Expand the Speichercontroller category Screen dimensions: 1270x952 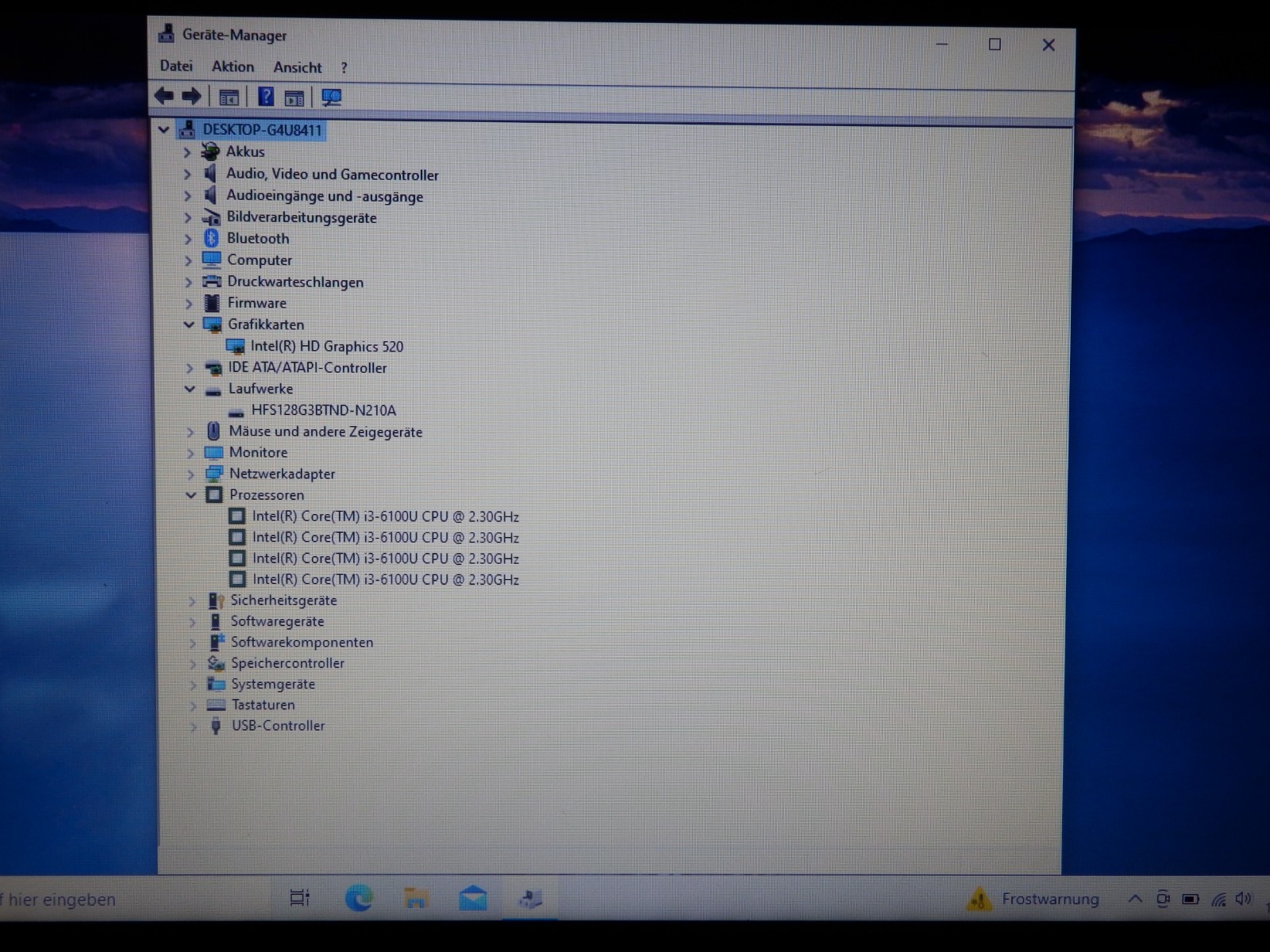coord(192,663)
